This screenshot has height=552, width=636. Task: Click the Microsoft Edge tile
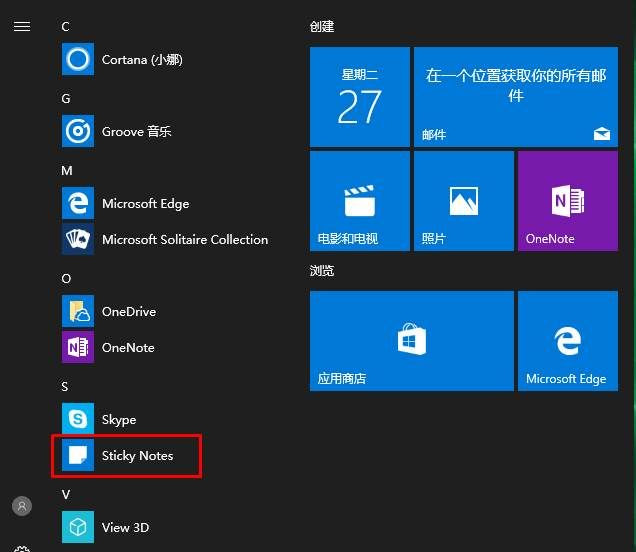(567, 341)
